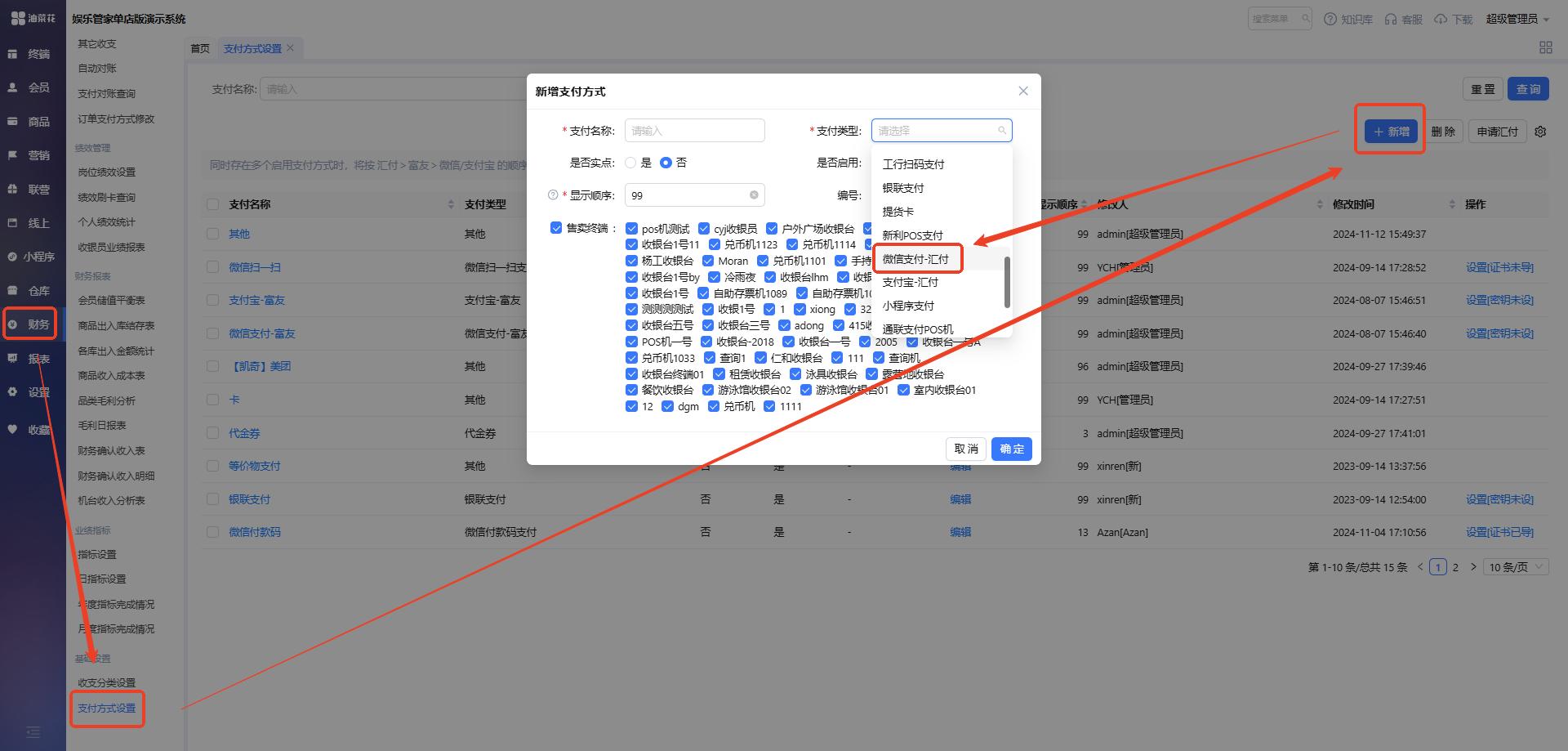Clear the 显示顺序 field with its clear icon
This screenshot has height=751, width=1568.
754,195
